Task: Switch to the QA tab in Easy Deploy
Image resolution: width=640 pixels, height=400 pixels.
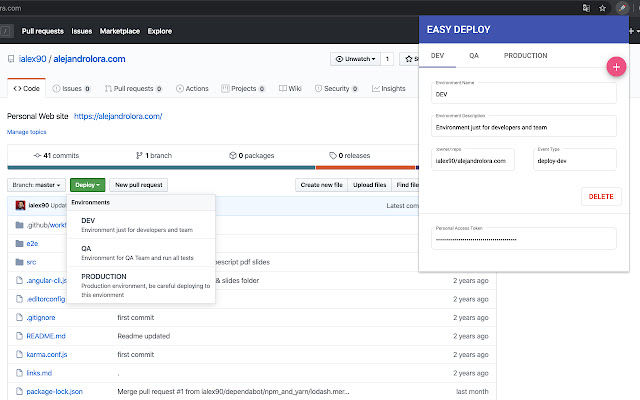Action: (473, 56)
